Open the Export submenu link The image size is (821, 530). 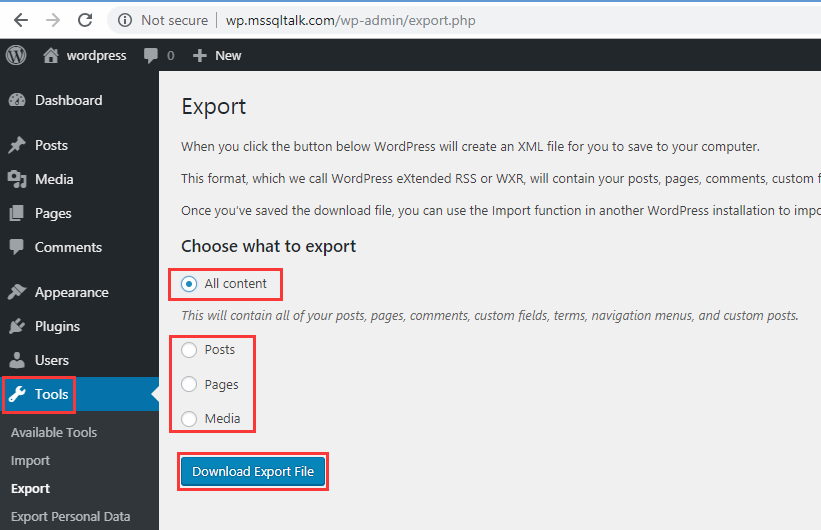30,489
